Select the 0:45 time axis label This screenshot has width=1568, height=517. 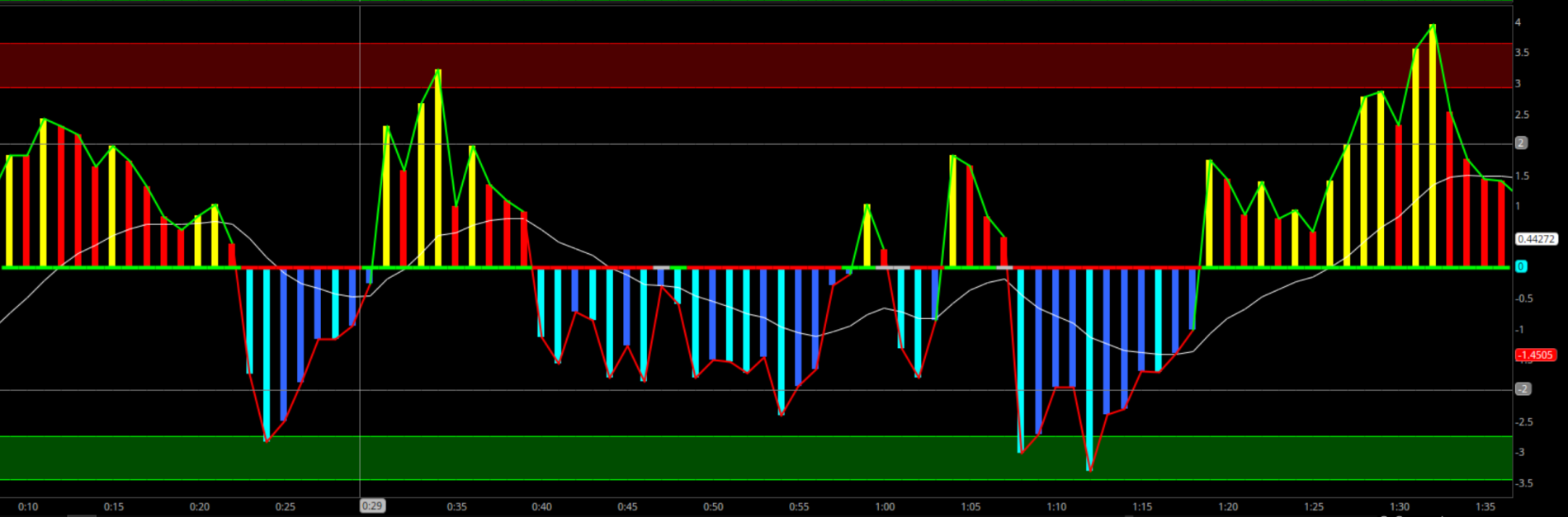point(627,506)
